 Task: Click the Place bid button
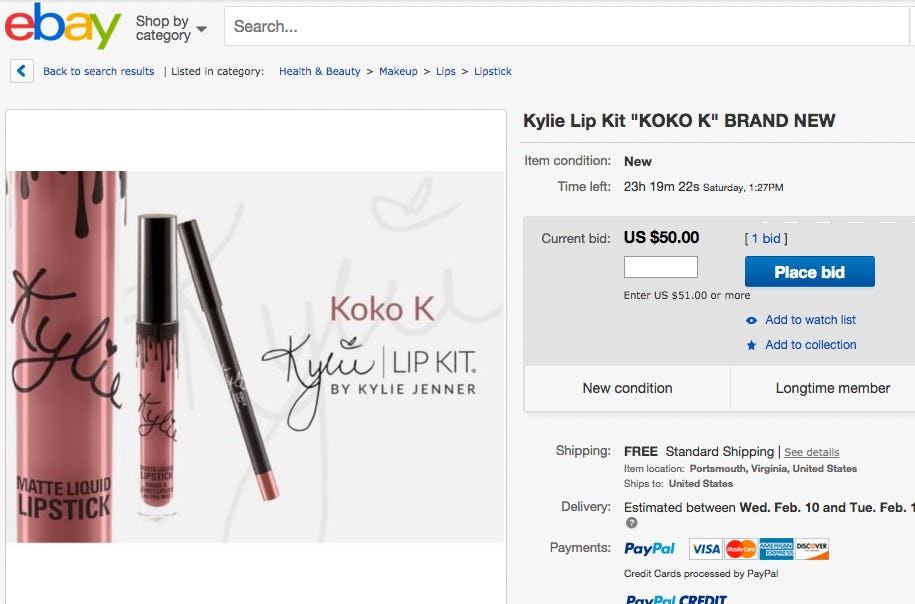click(x=809, y=271)
